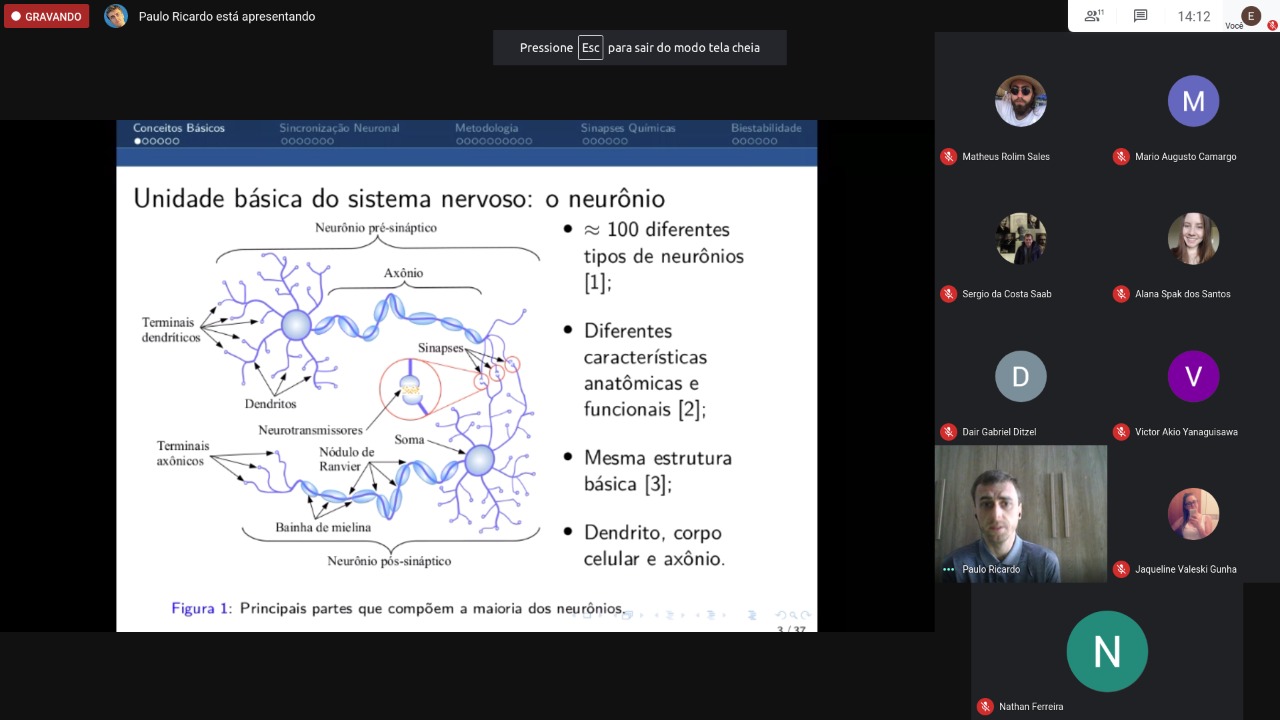Select Matheus Rolim Sales avatar photo

[x=1020, y=101]
